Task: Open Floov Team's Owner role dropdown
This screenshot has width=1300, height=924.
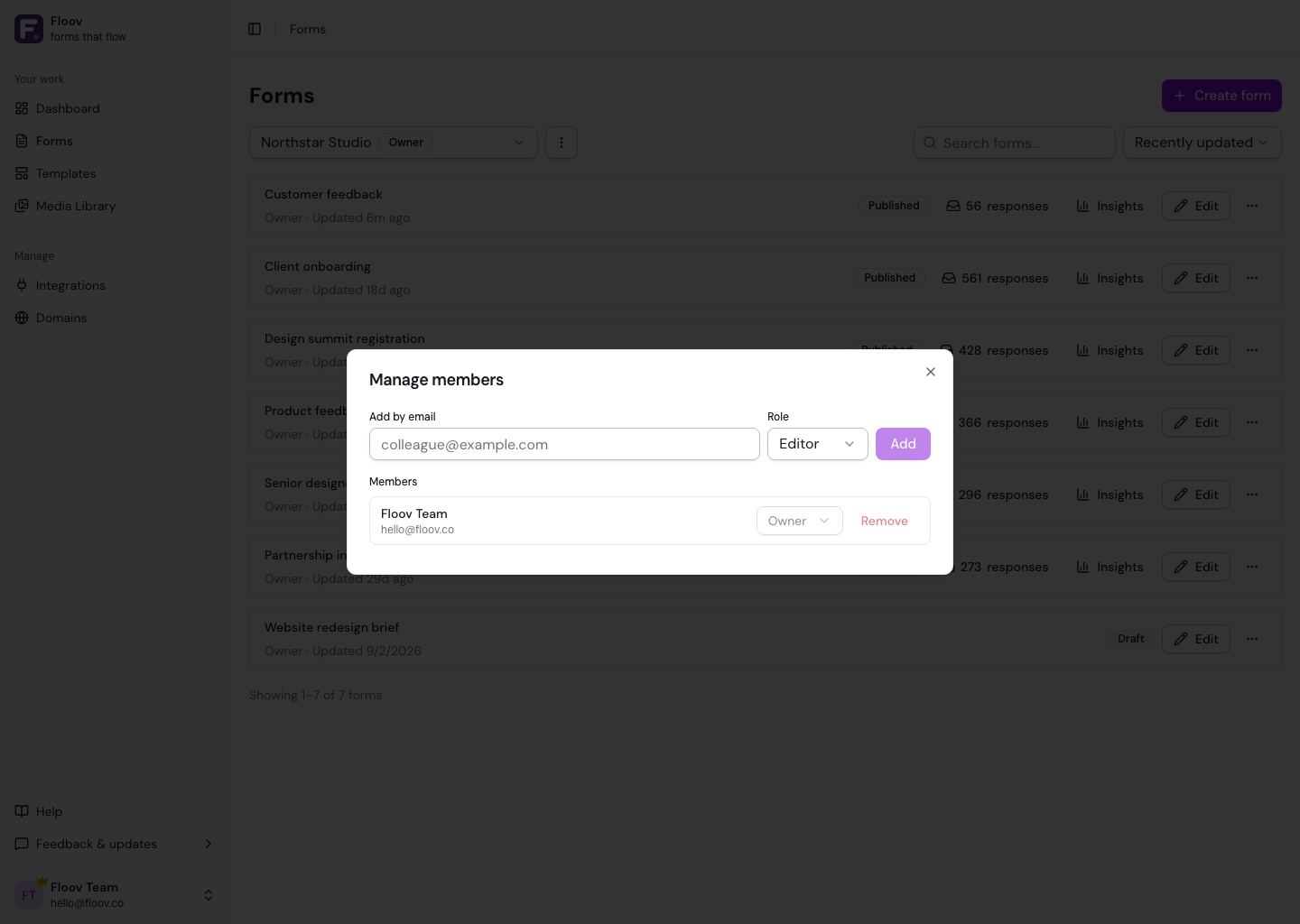Action: pos(799,521)
